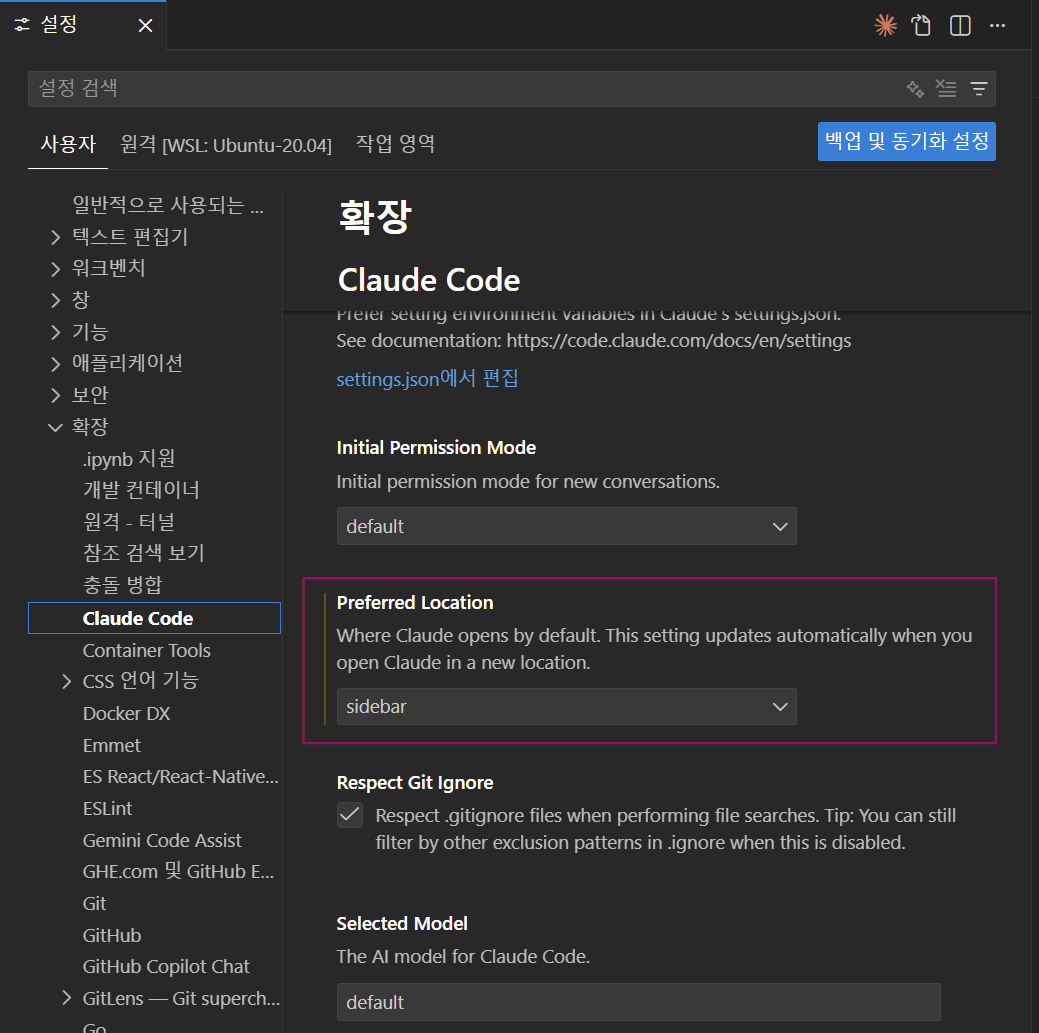Image resolution: width=1039 pixels, height=1033 pixels.
Task: Click the Initial Permission Mode title
Action: coord(436,447)
